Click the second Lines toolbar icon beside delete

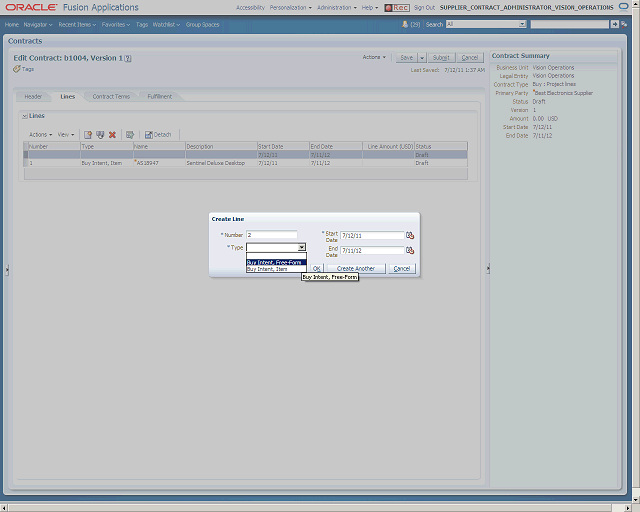click(100, 135)
